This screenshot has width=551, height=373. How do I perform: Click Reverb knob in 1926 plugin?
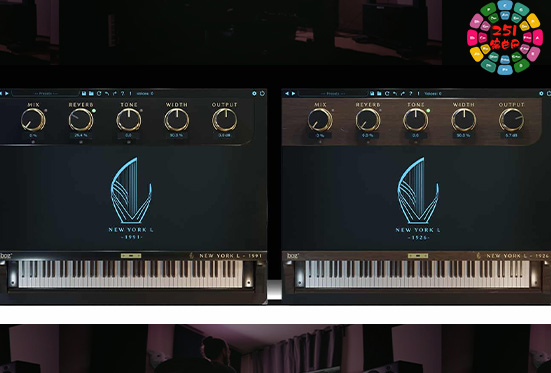(x=368, y=120)
